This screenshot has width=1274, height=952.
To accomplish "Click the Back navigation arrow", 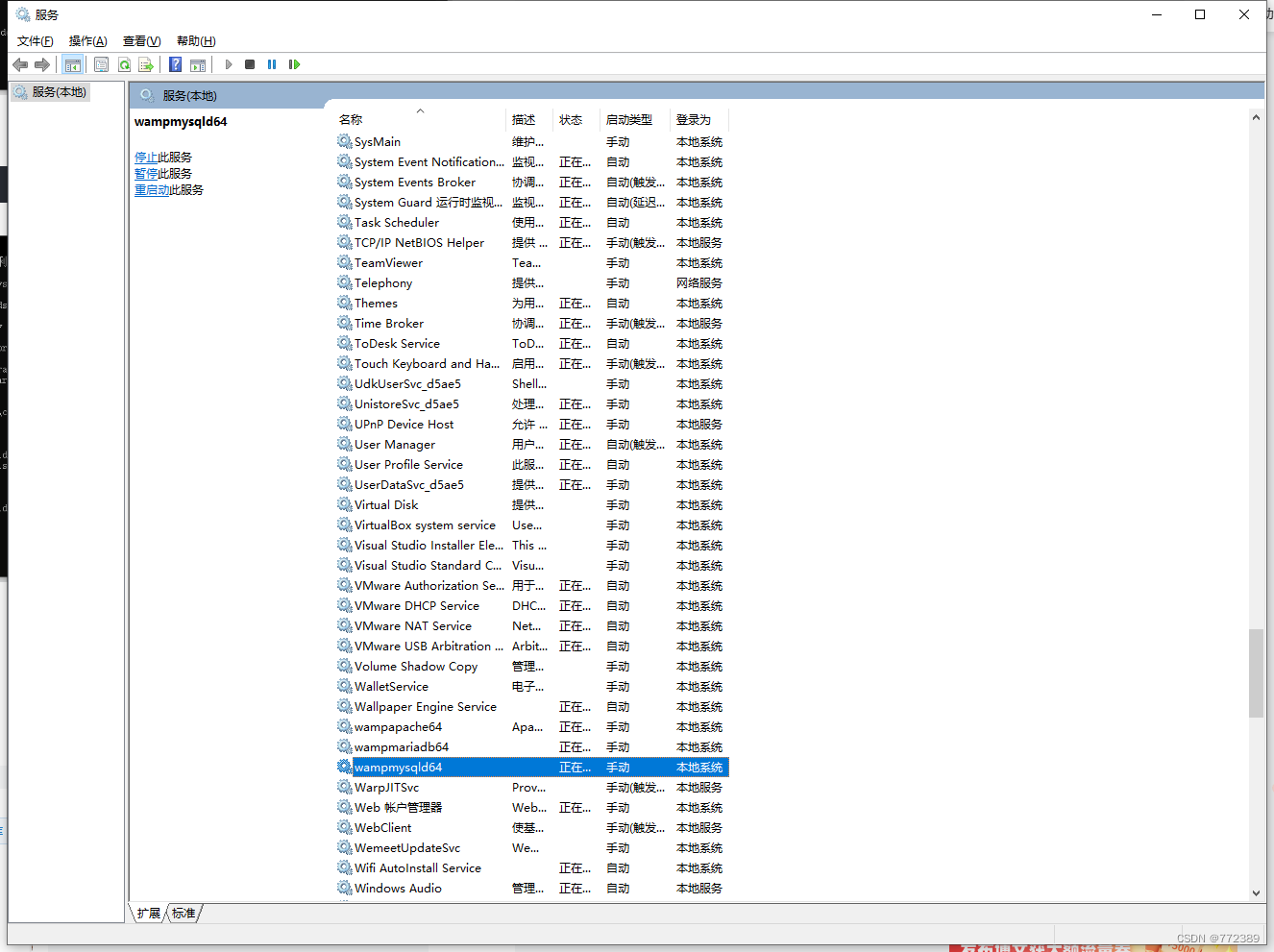I will click(x=20, y=64).
